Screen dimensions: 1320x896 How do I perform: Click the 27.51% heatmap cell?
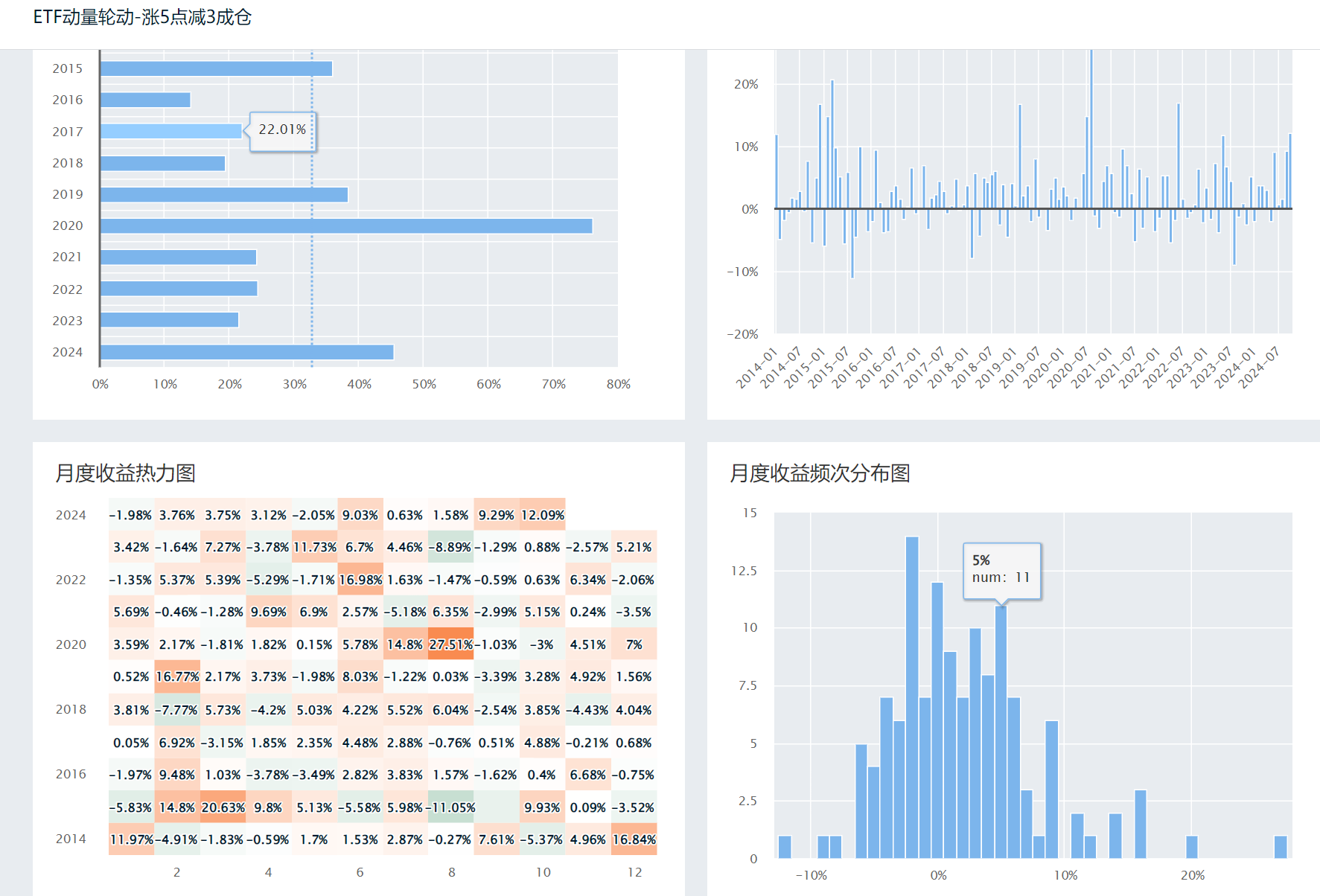(x=450, y=644)
